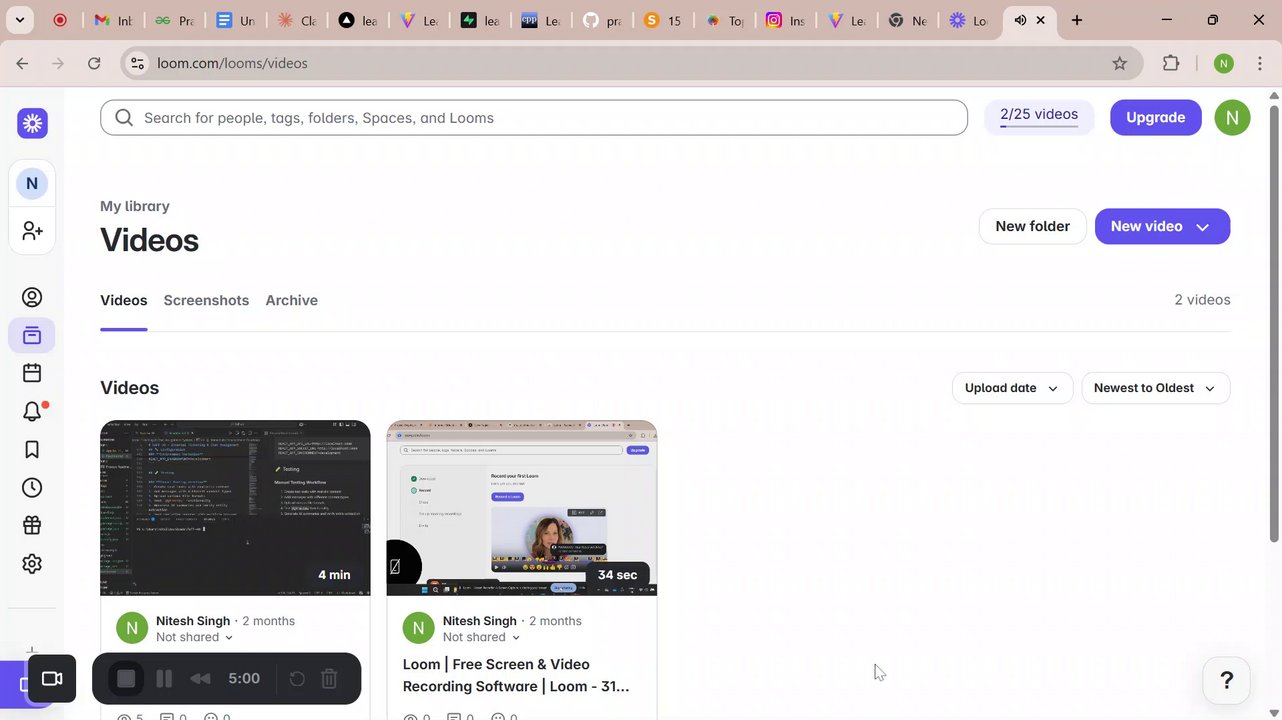Click the 5:00 timer on recorder bar
Image resolution: width=1282 pixels, height=720 pixels.
point(244,679)
